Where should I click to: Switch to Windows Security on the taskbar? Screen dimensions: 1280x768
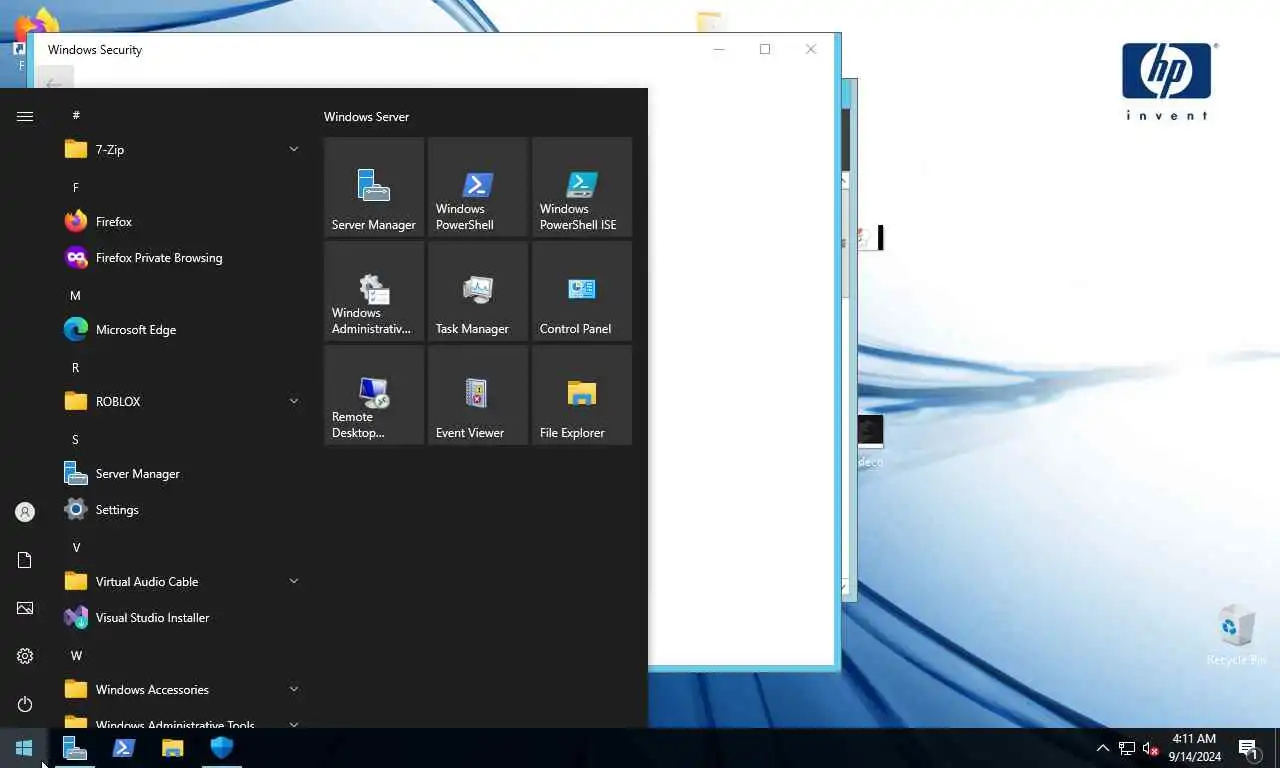coord(222,748)
